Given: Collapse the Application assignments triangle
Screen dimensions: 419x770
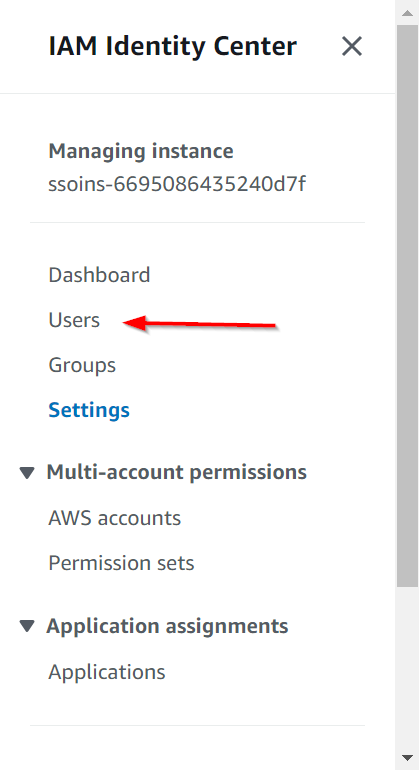Looking at the screenshot, I should pos(27,626).
